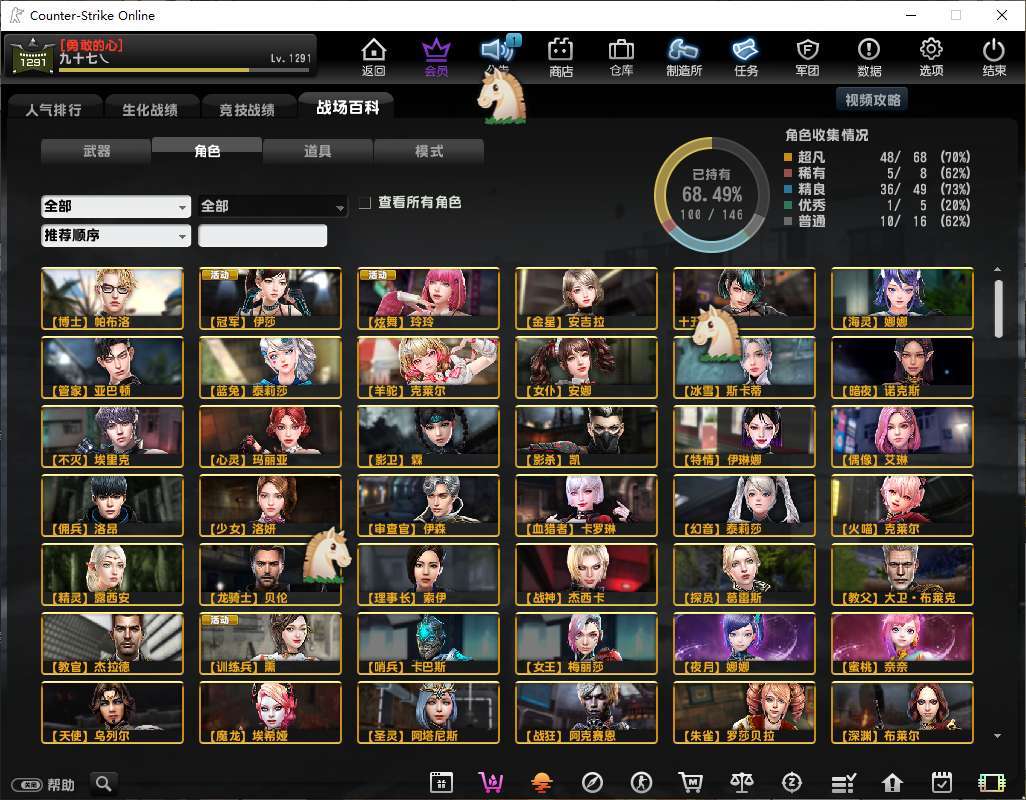Open the 推荐顺序 sort dropdown
1026x800 pixels.
pos(116,236)
